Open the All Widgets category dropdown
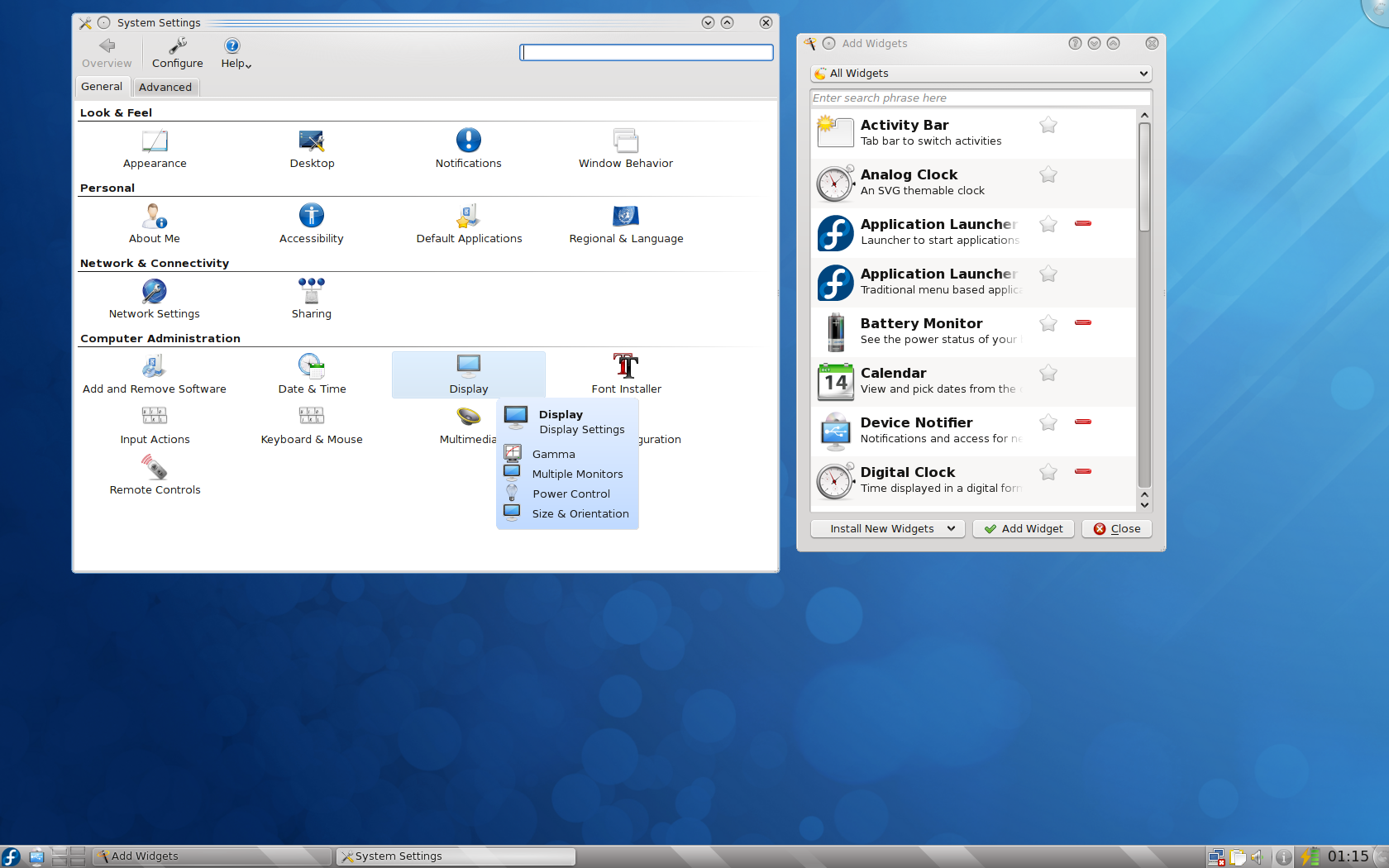The width and height of the screenshot is (1389, 868). [x=981, y=74]
